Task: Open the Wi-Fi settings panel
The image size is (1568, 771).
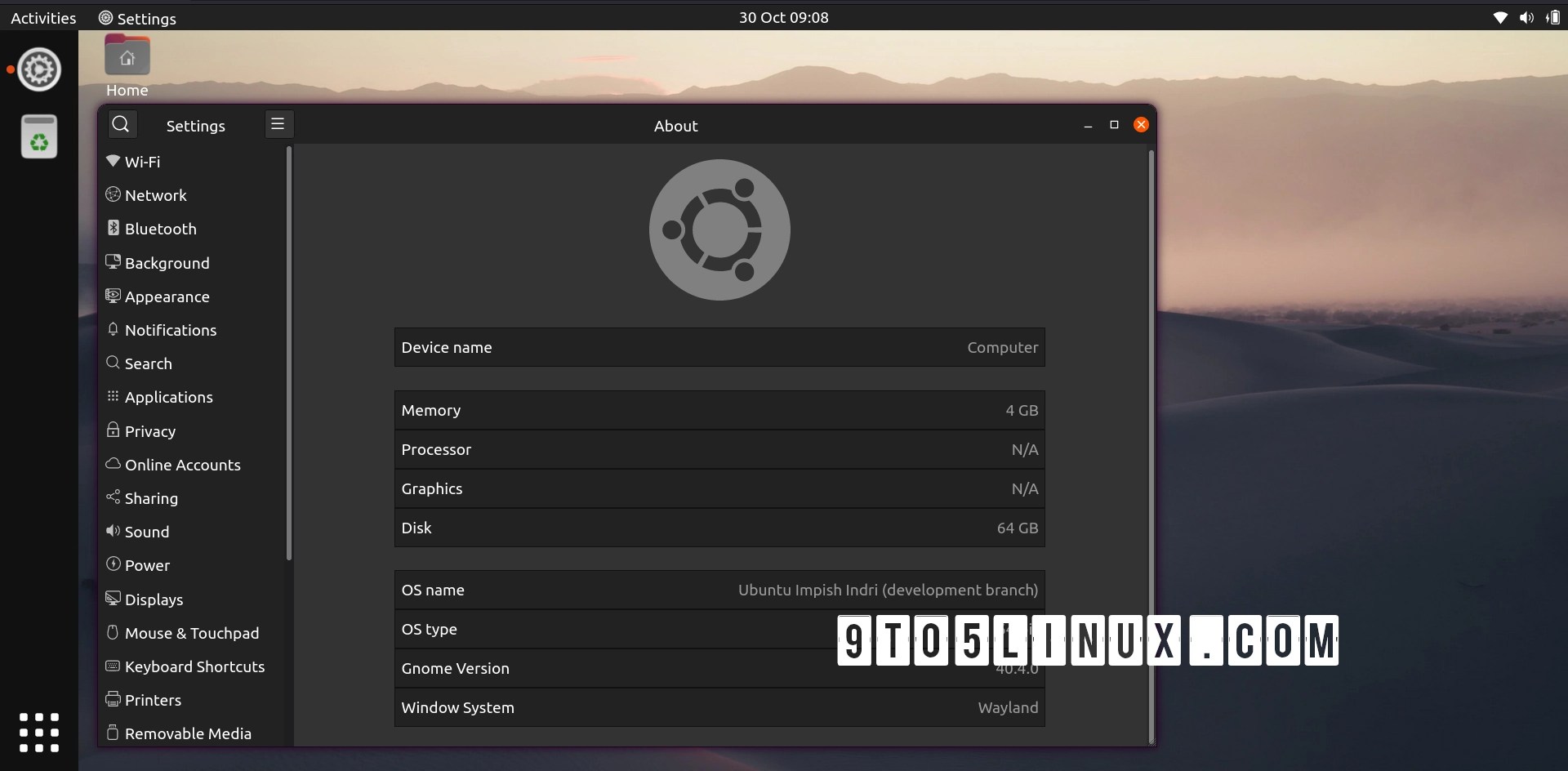Action: 193,162
